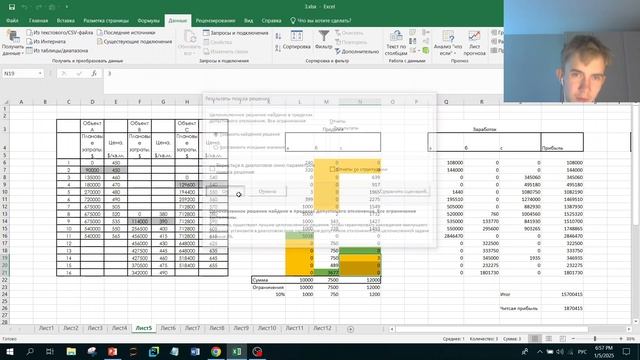Click sort descending Z-A icon
The width and height of the screenshot is (640, 360).
(278, 48)
